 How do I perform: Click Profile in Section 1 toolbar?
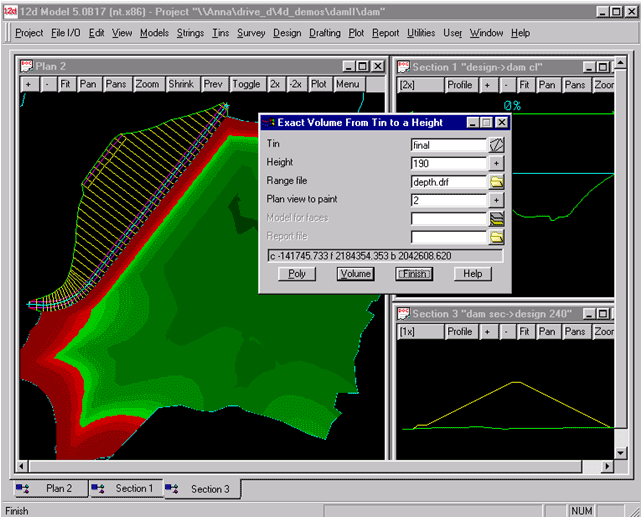coord(459,85)
